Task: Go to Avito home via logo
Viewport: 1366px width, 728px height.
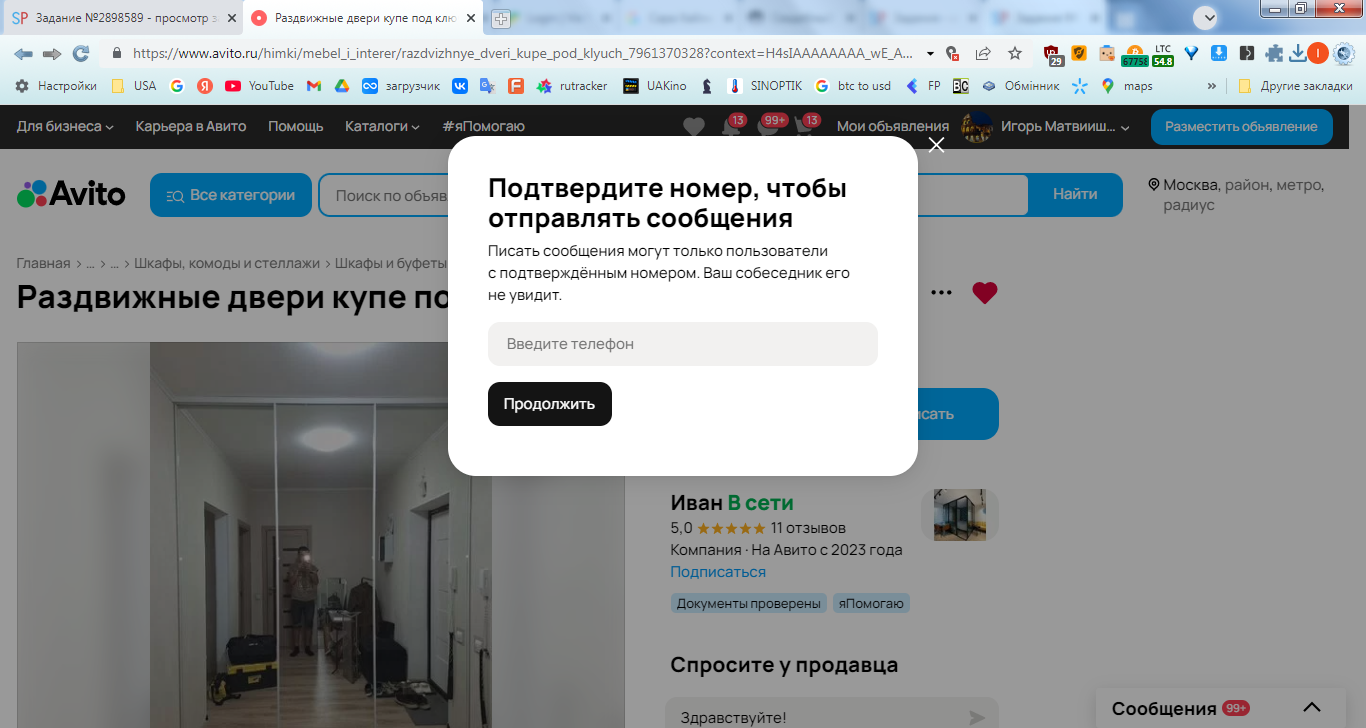Action: 71,193
